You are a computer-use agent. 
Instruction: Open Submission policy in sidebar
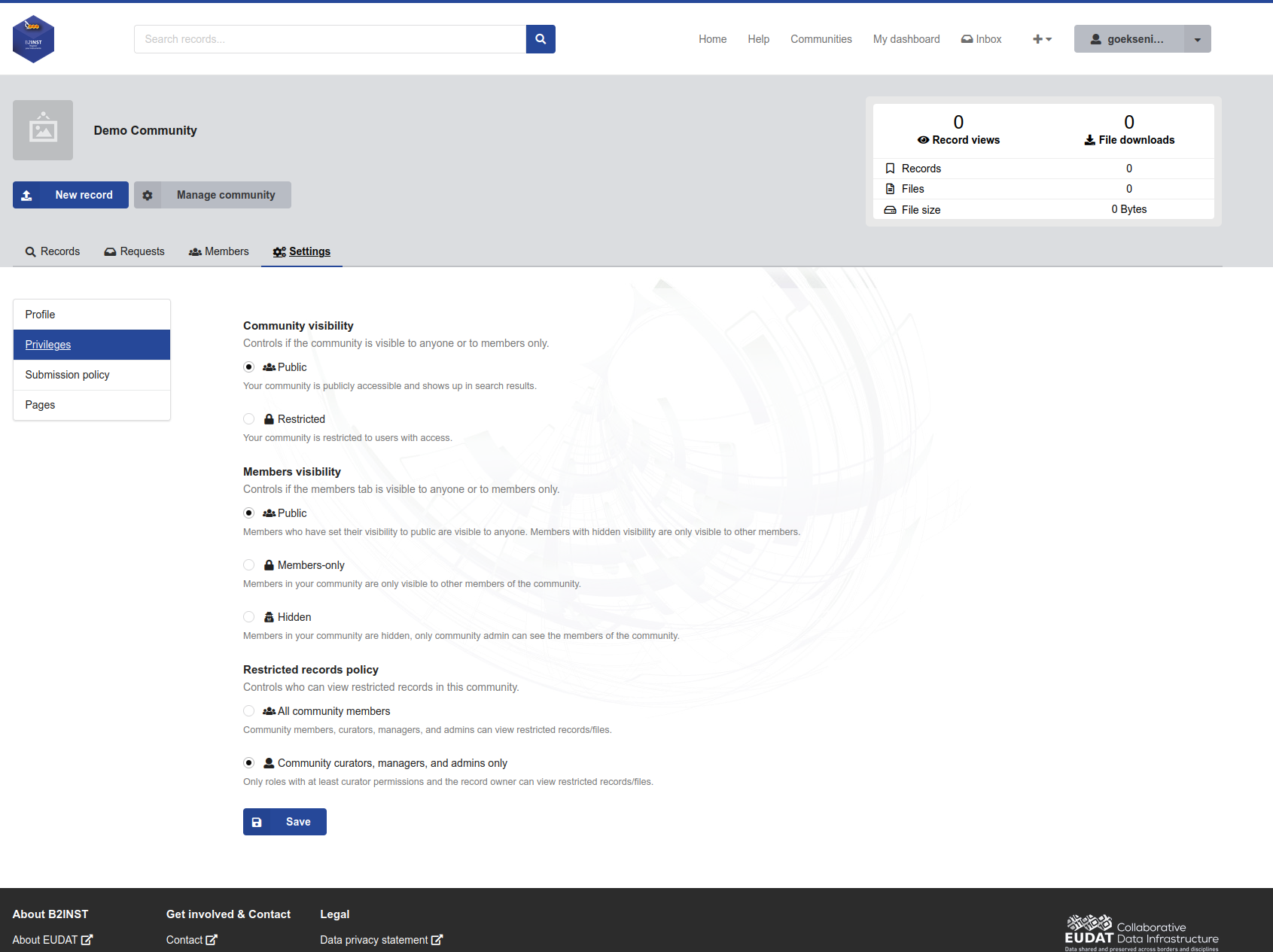click(92, 375)
